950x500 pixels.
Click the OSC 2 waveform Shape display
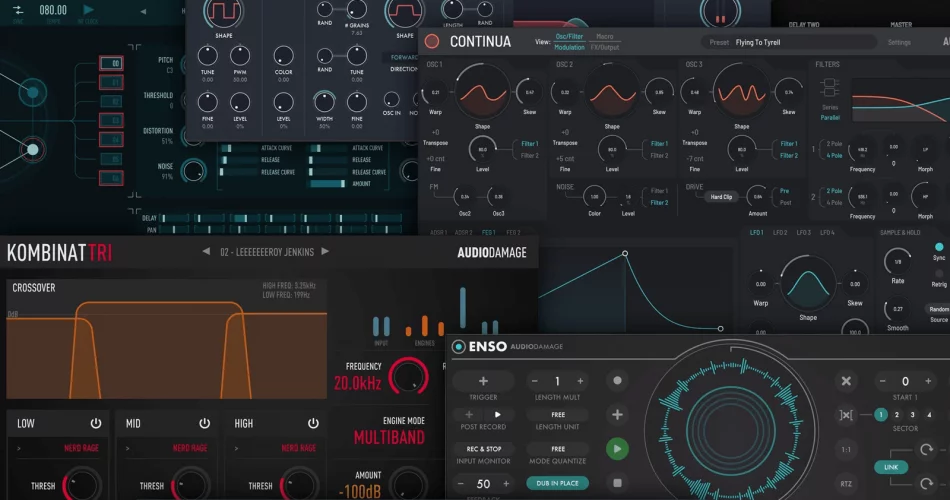click(612, 93)
